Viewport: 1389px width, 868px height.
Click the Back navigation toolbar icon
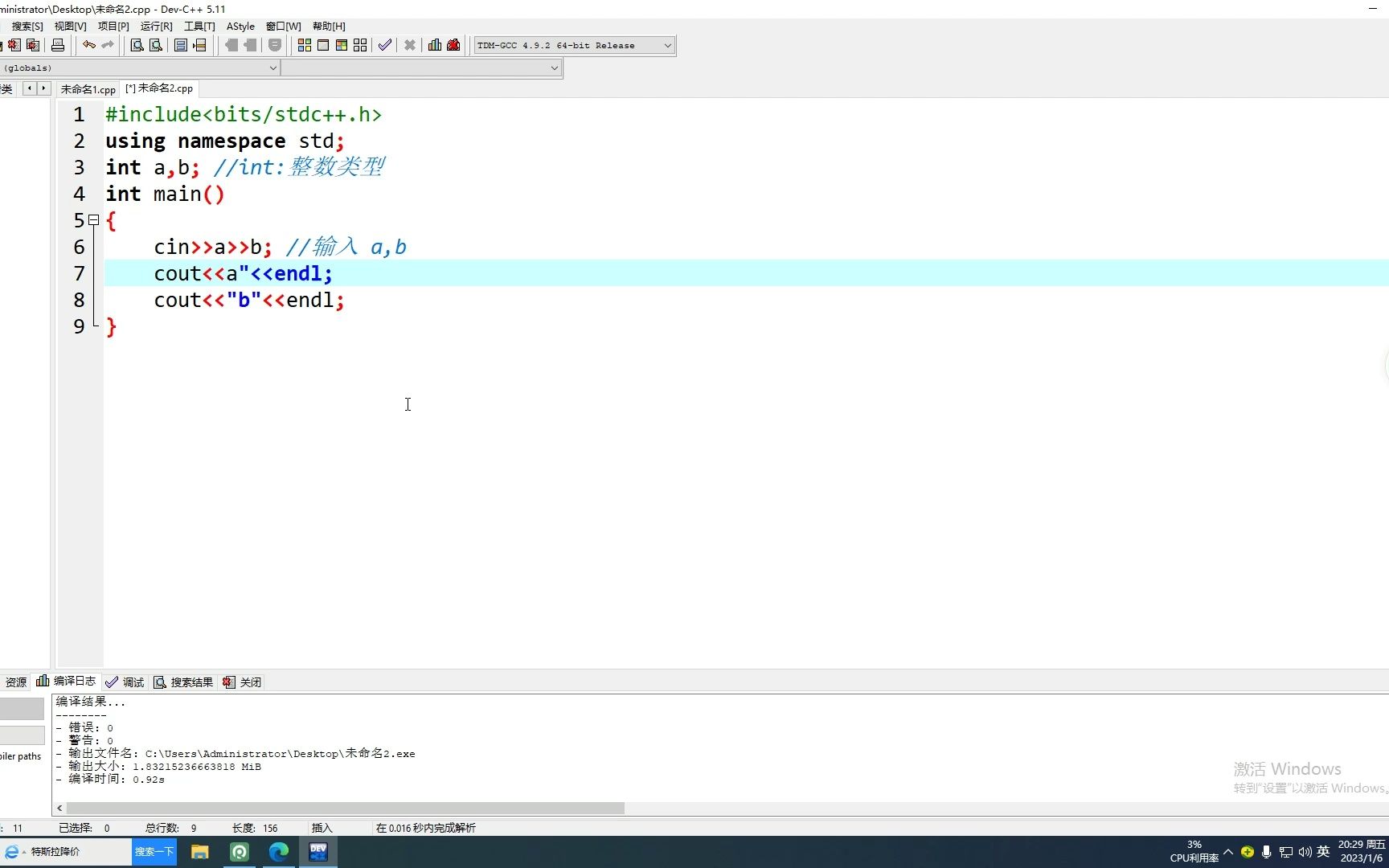231,45
